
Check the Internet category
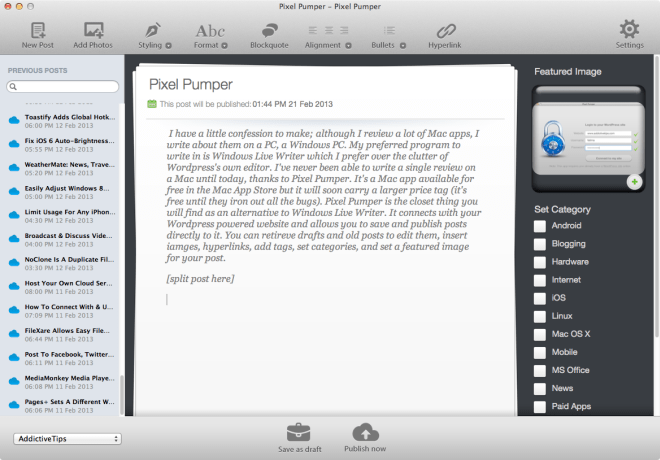540,280
